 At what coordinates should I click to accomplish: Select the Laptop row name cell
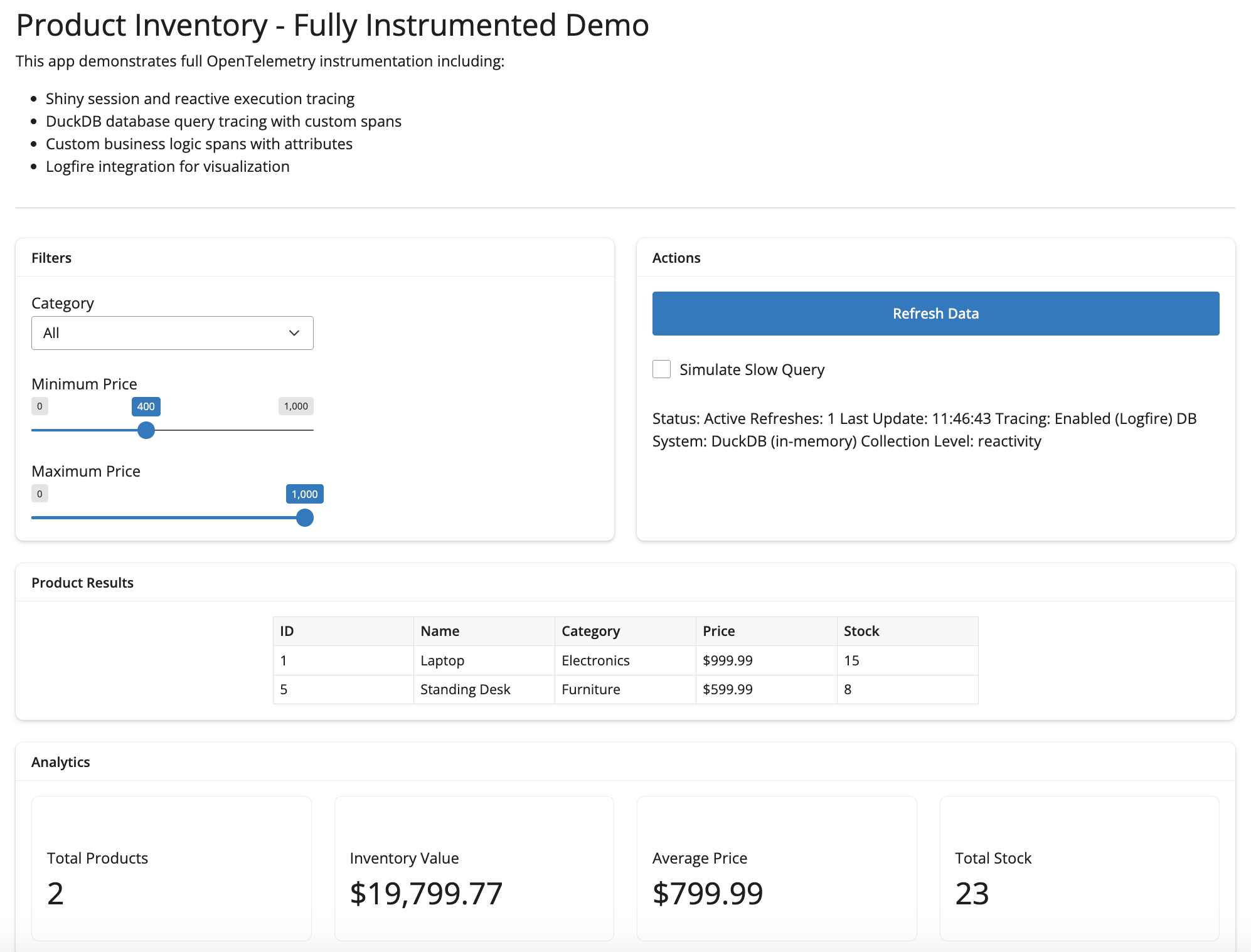pyautogui.click(x=442, y=660)
